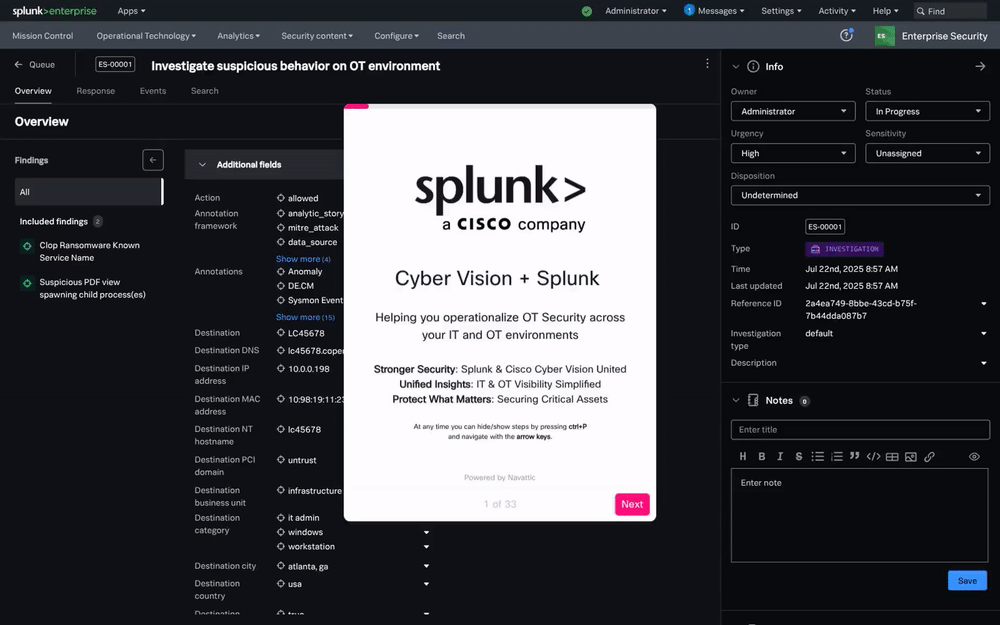
Task: Collapse the Additional fields section
Action: (202, 165)
